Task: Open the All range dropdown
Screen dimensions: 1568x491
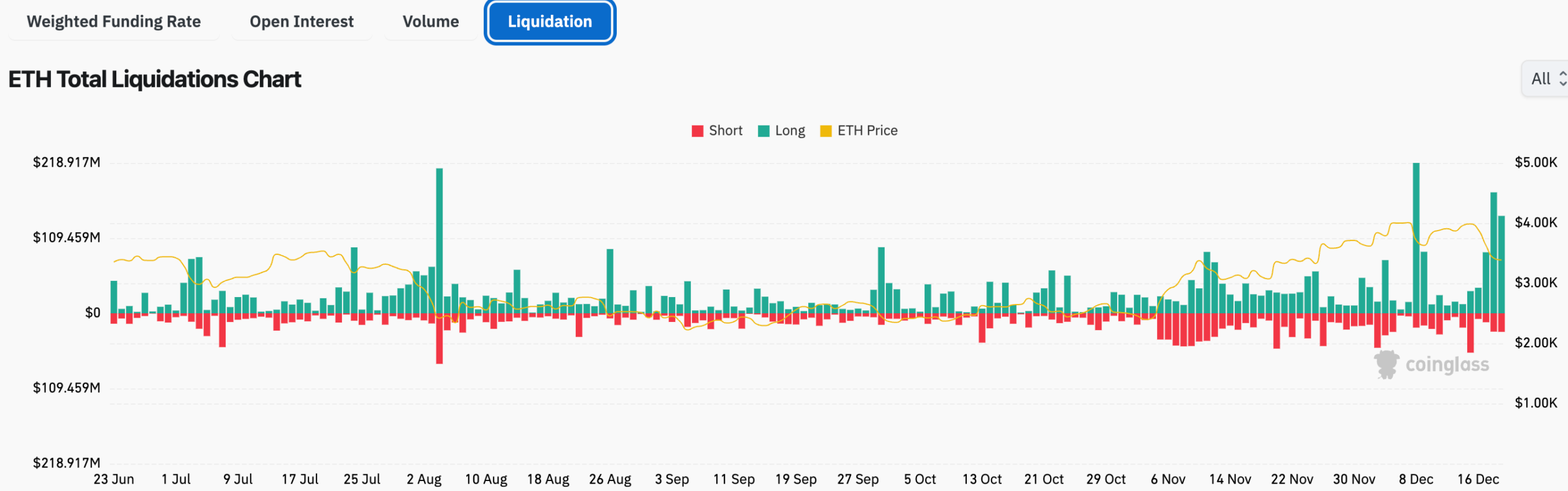Action: coord(1541,79)
